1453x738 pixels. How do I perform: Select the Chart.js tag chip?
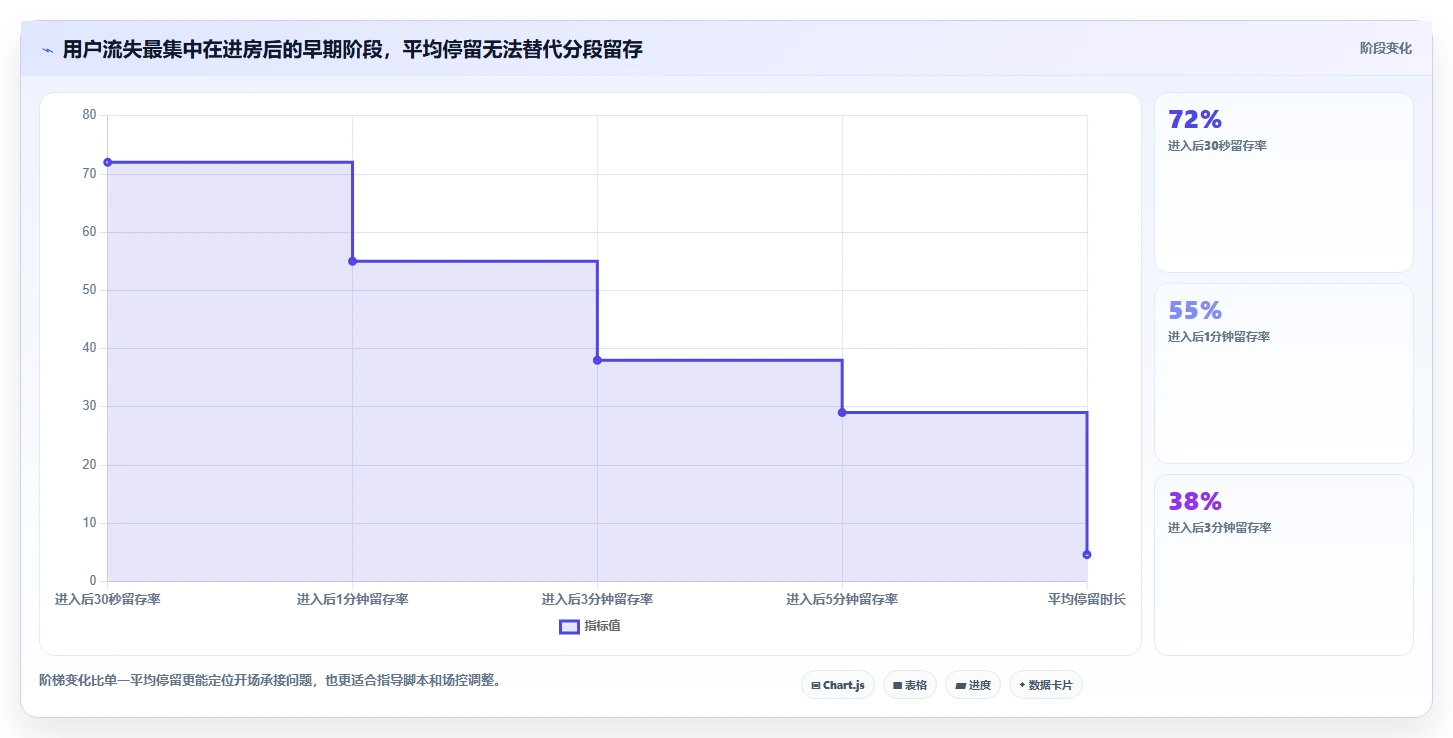[838, 685]
